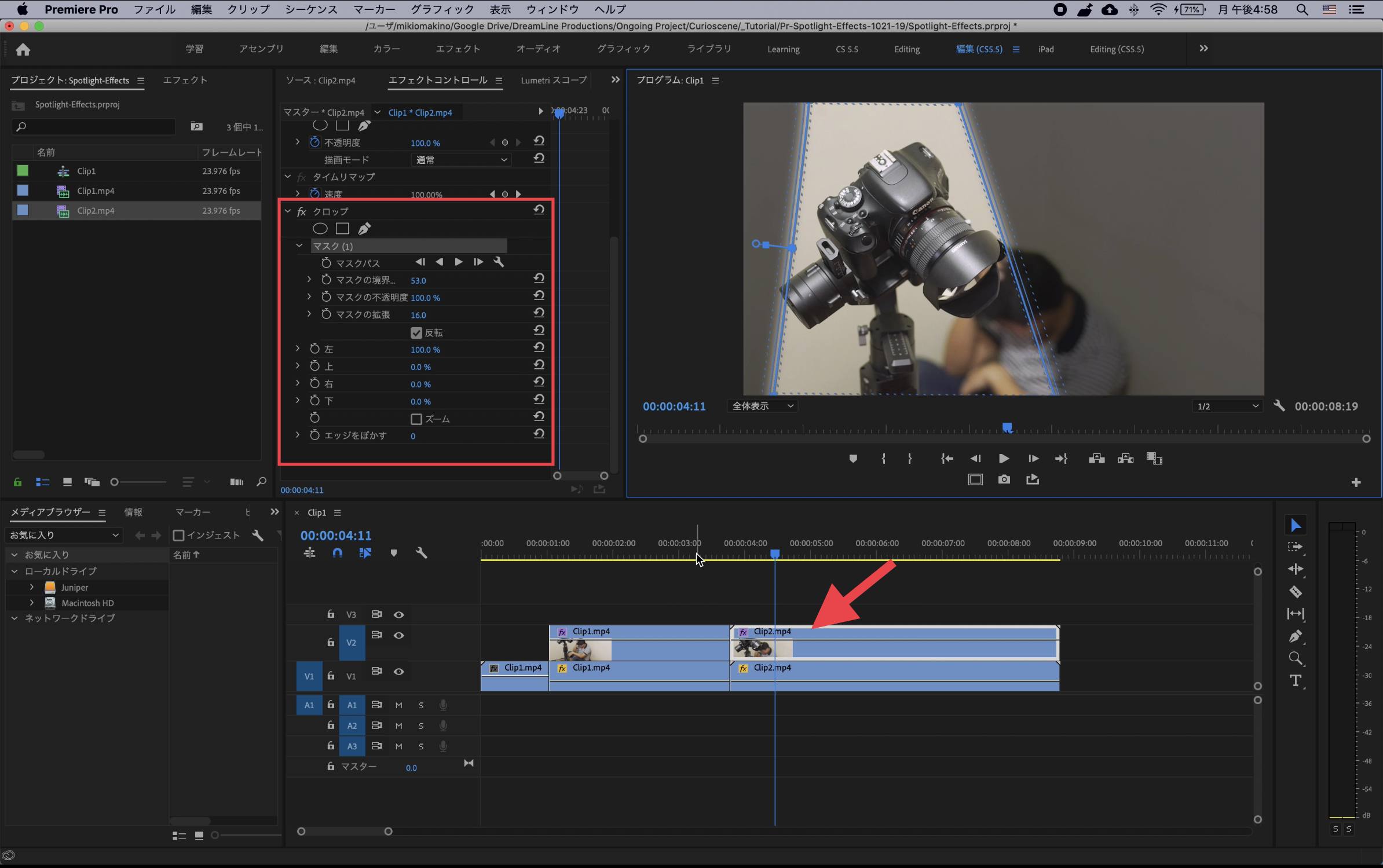Collapse the マスク (1) section
1383x868 pixels.
[x=299, y=246]
